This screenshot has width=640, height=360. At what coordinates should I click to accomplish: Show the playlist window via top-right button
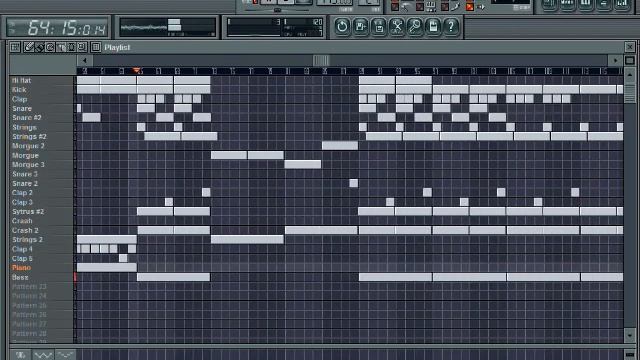click(549, 5)
